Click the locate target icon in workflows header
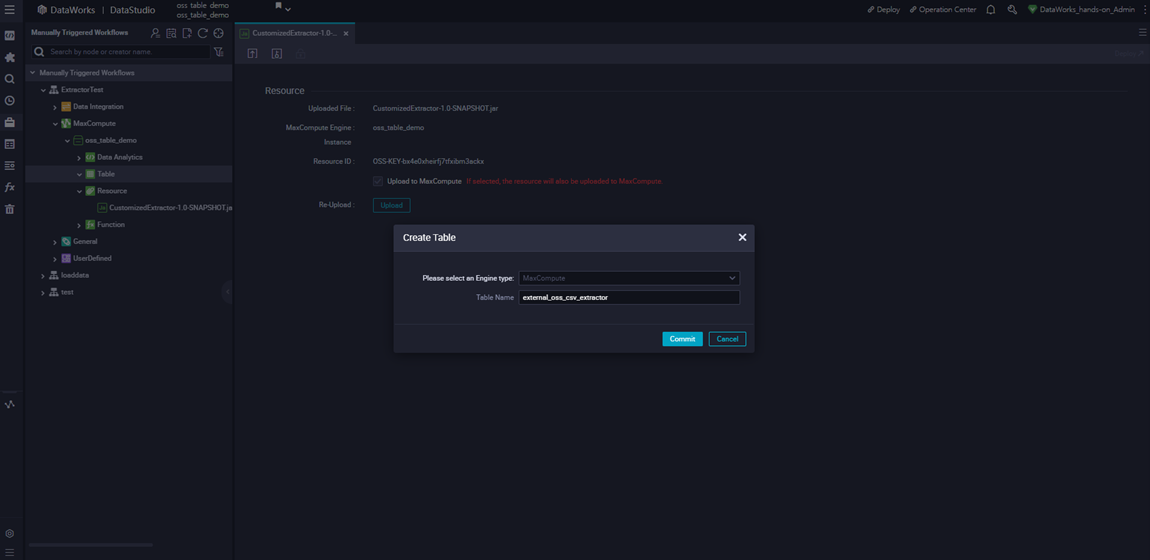Viewport: 1150px width, 560px height. point(218,33)
